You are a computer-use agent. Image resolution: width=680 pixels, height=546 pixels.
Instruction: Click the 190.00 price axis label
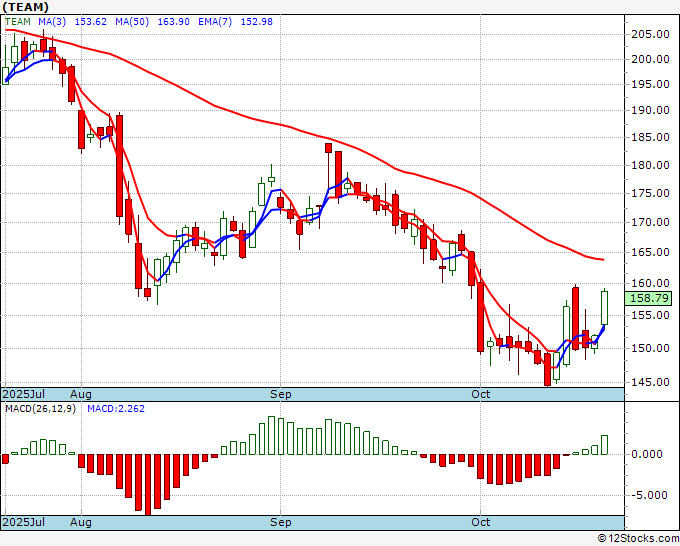651,111
